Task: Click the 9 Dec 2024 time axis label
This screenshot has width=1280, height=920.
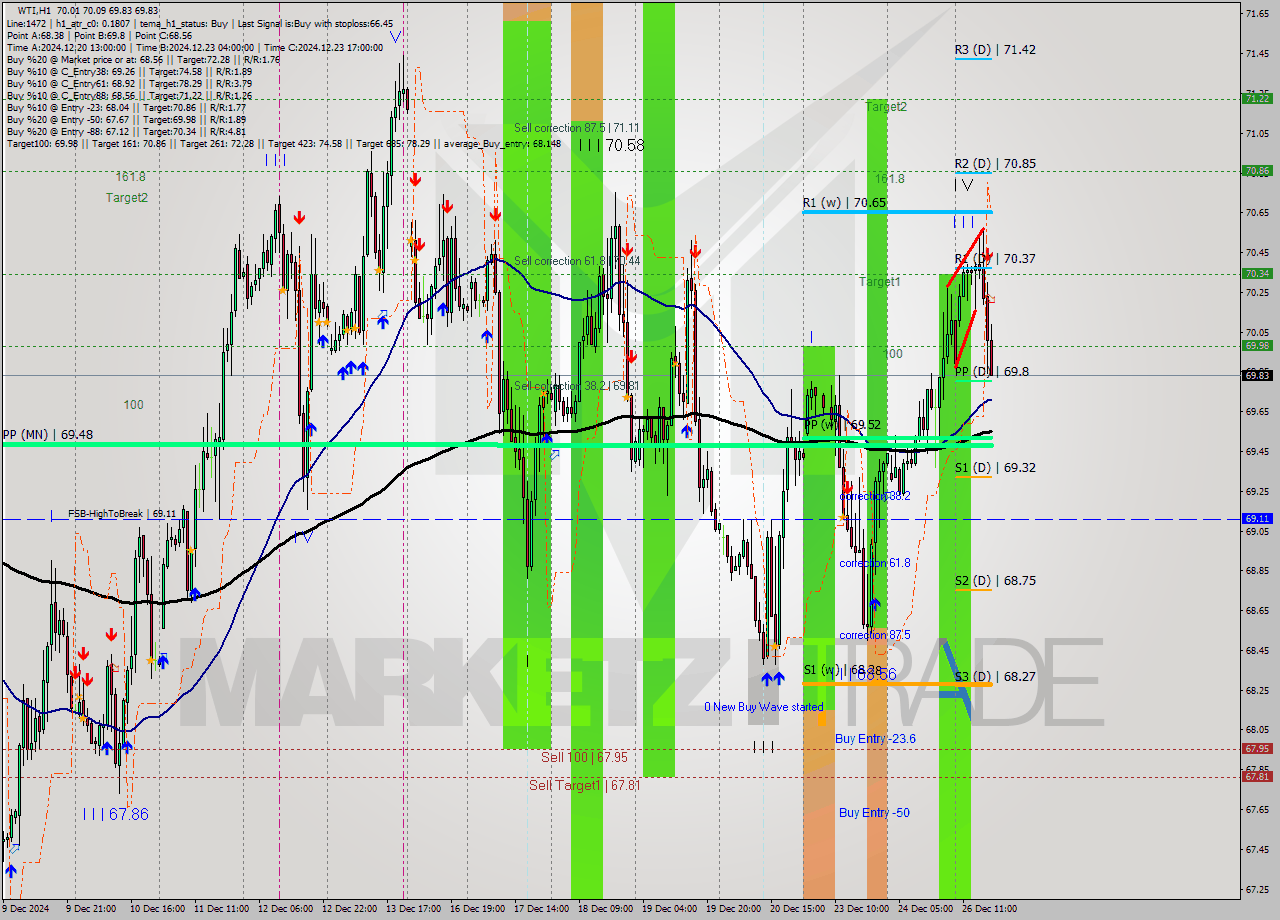Action: (x=27, y=909)
